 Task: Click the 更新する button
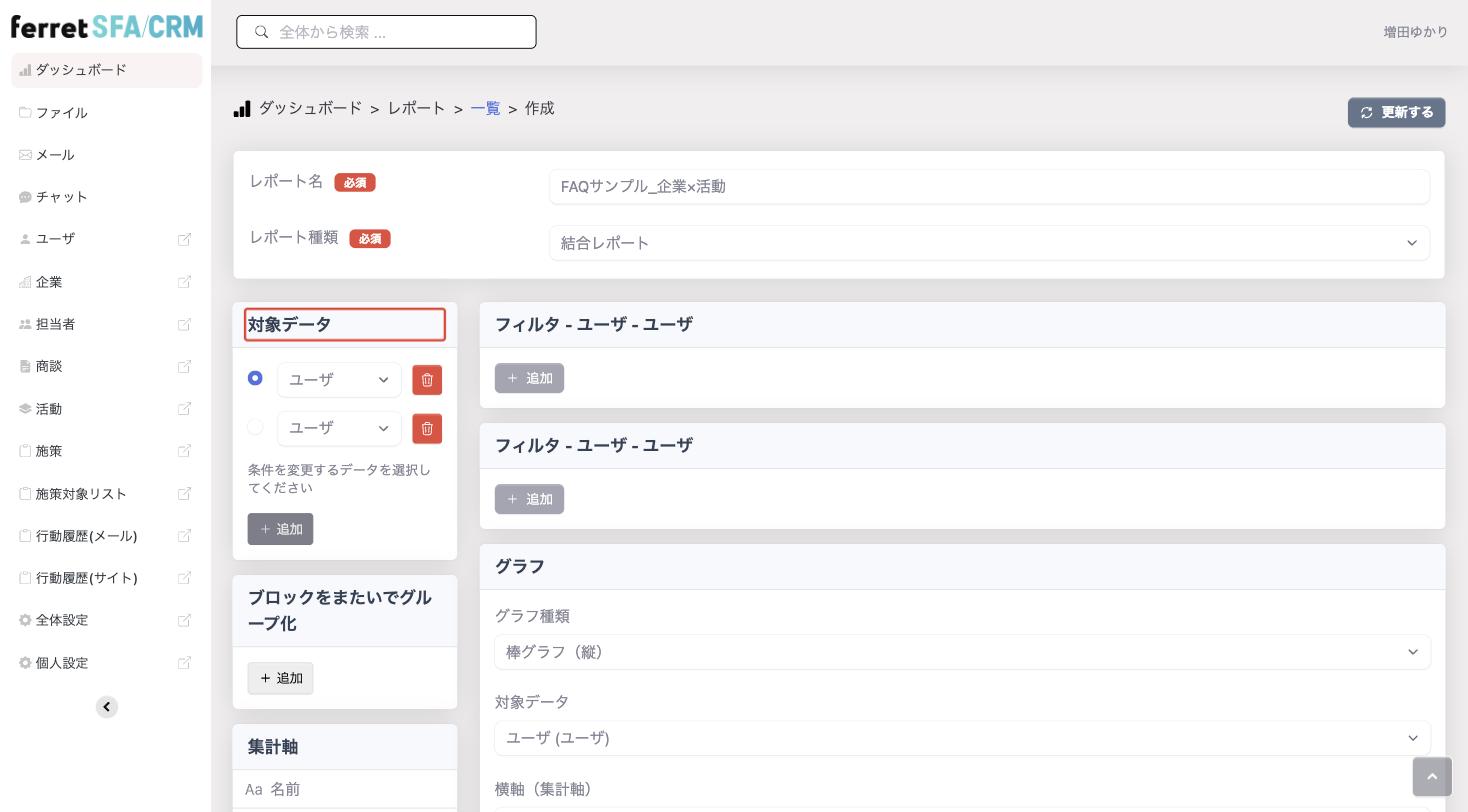(1396, 112)
